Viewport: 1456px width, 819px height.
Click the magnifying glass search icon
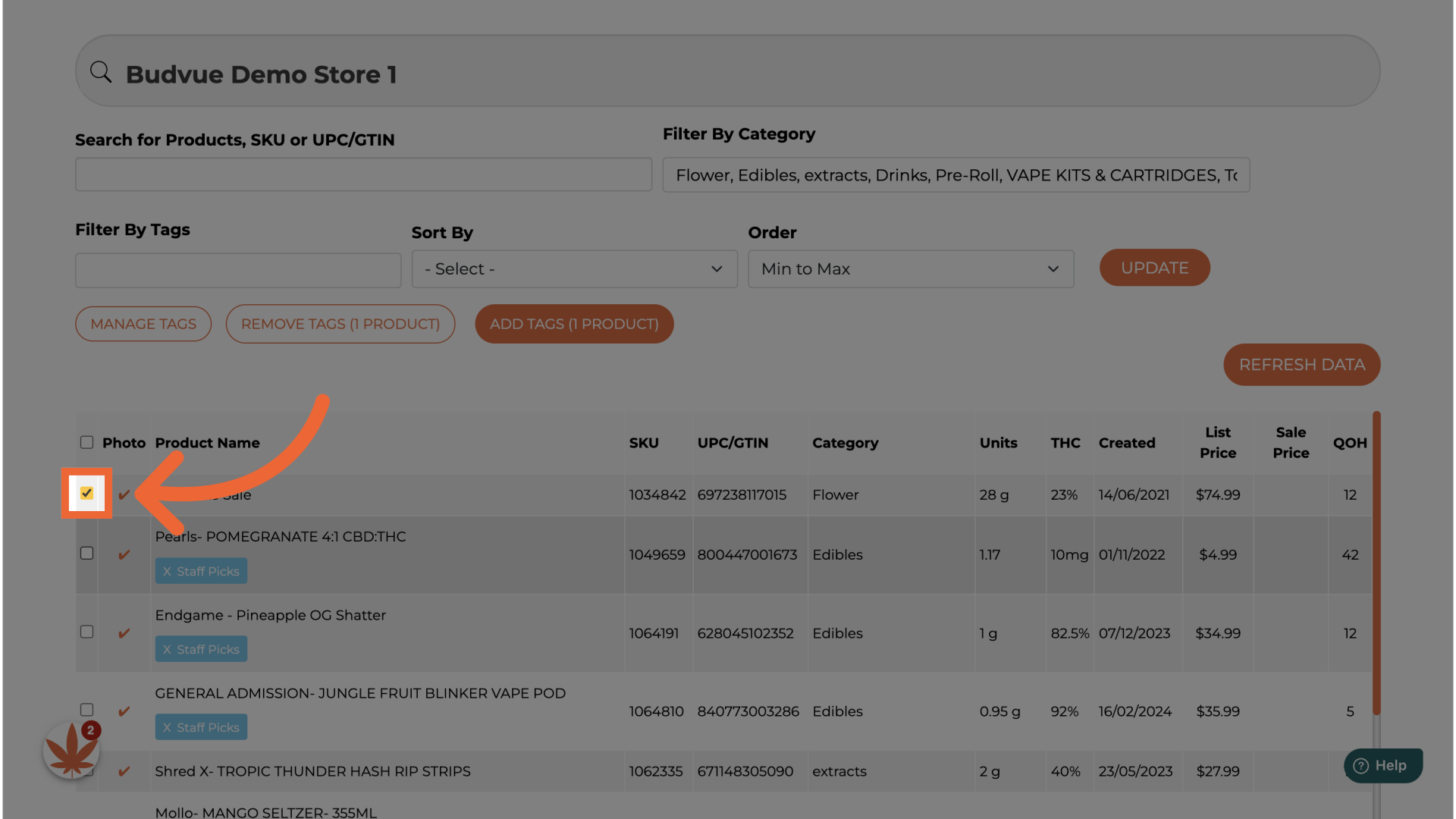100,72
